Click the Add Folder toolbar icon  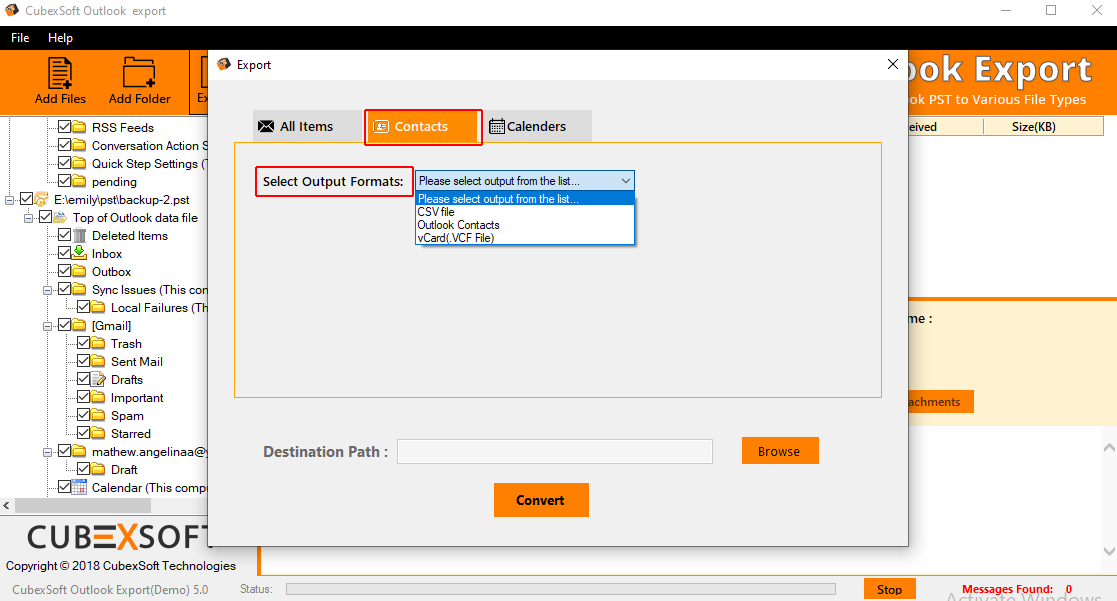coord(139,74)
